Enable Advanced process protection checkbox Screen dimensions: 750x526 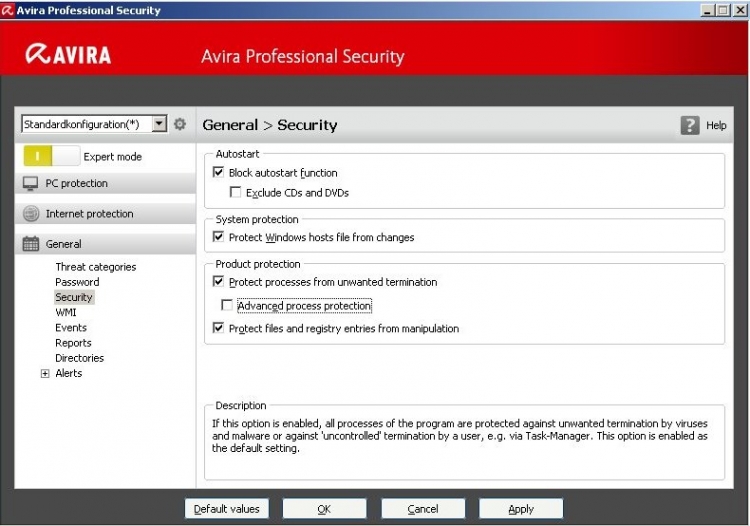[227, 305]
